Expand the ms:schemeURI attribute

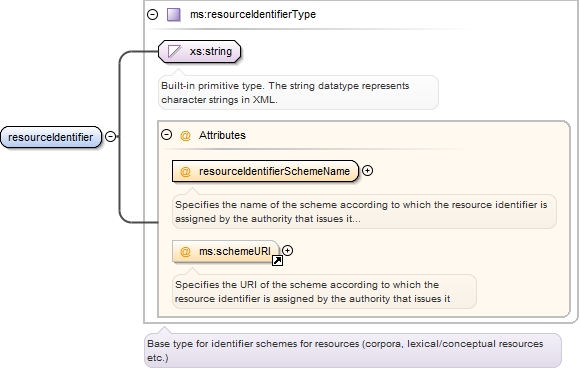pyautogui.click(x=287, y=251)
